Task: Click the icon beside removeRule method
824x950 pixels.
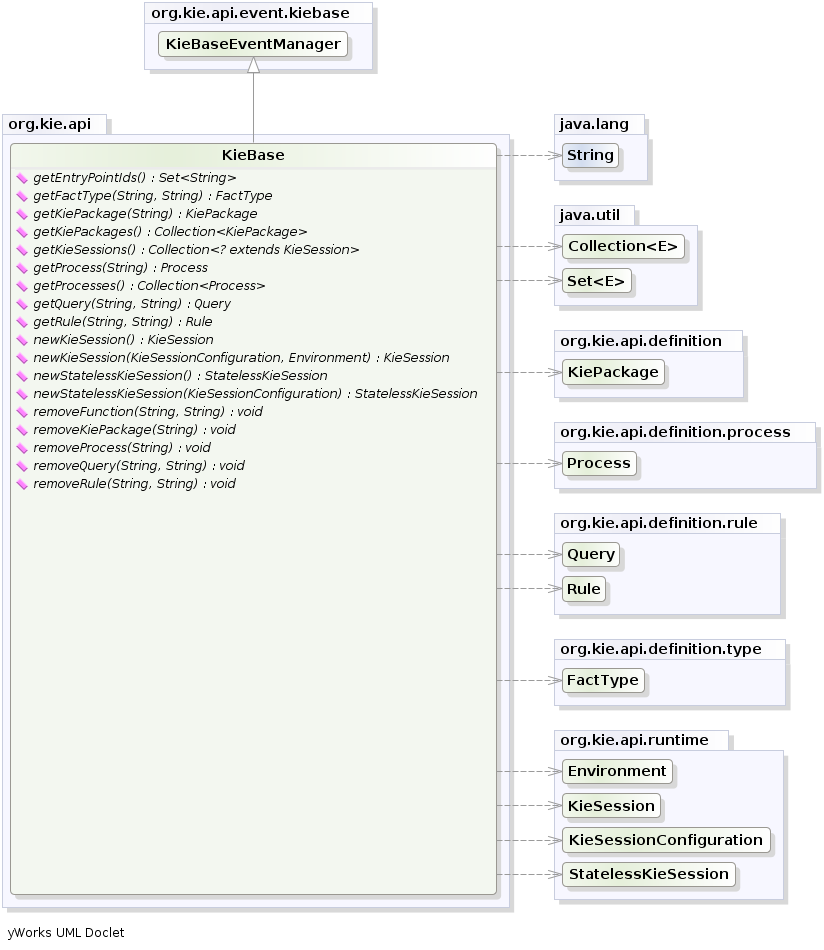Action: [x=22, y=484]
